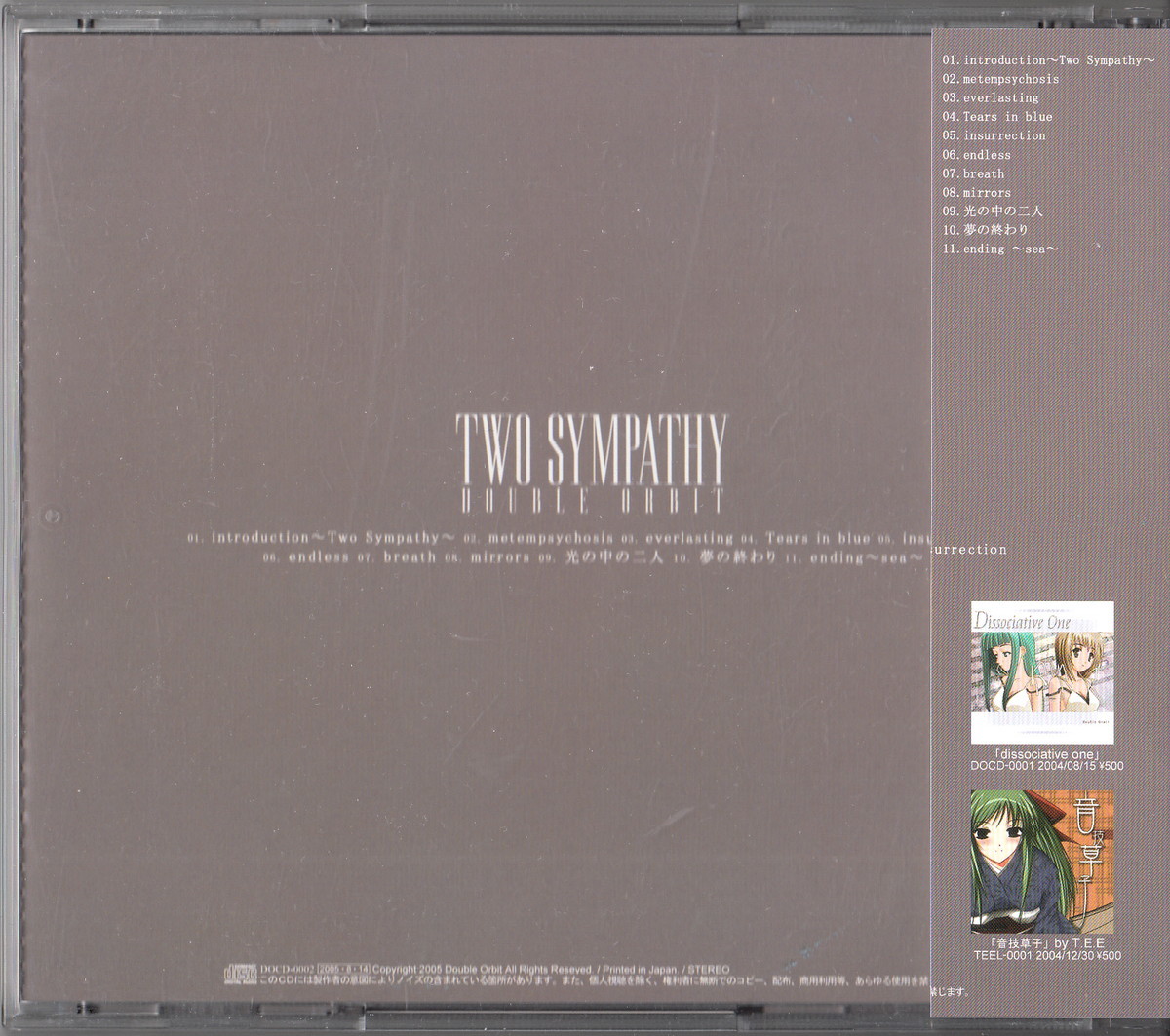The image size is (1170, 1036).
Task: Click the 「dissociative one」 caption
Action: tap(1045, 753)
